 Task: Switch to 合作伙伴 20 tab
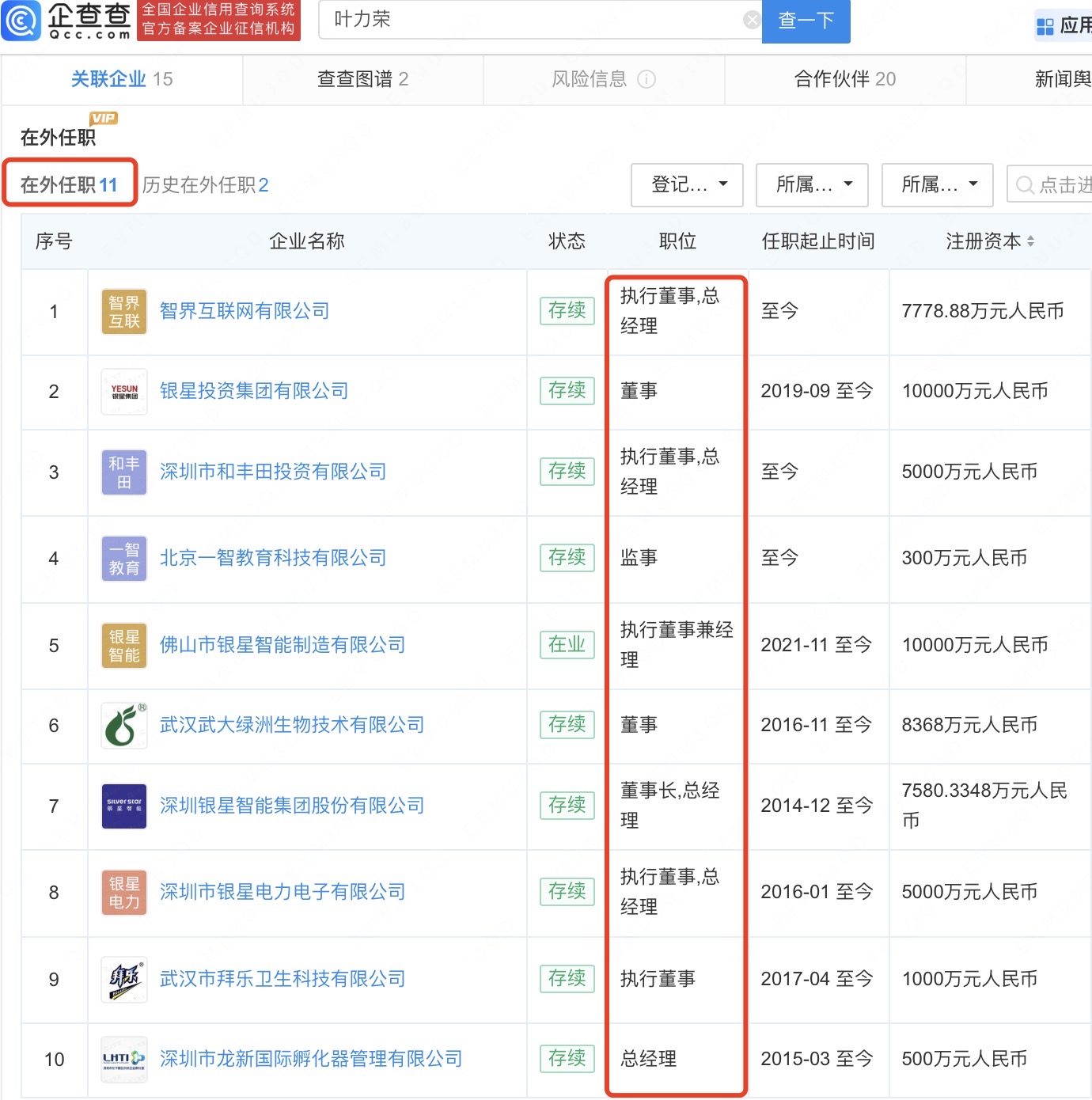click(845, 79)
